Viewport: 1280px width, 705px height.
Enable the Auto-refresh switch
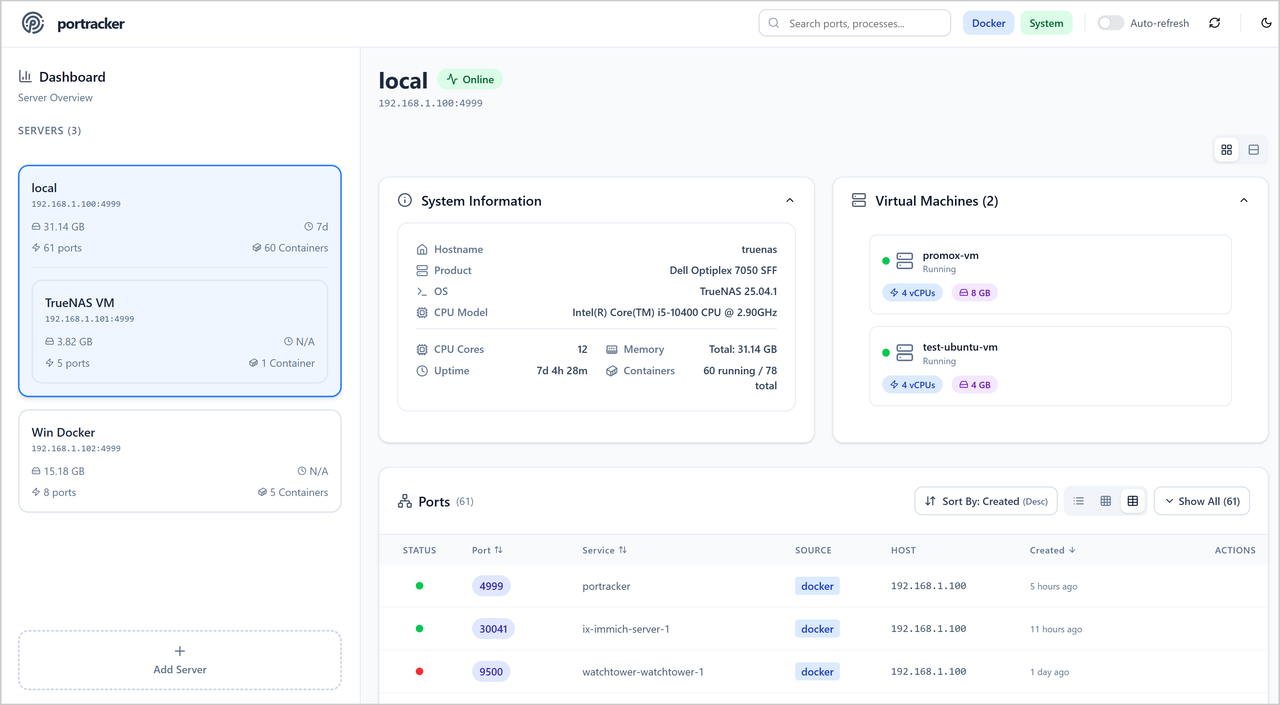[1110, 23]
